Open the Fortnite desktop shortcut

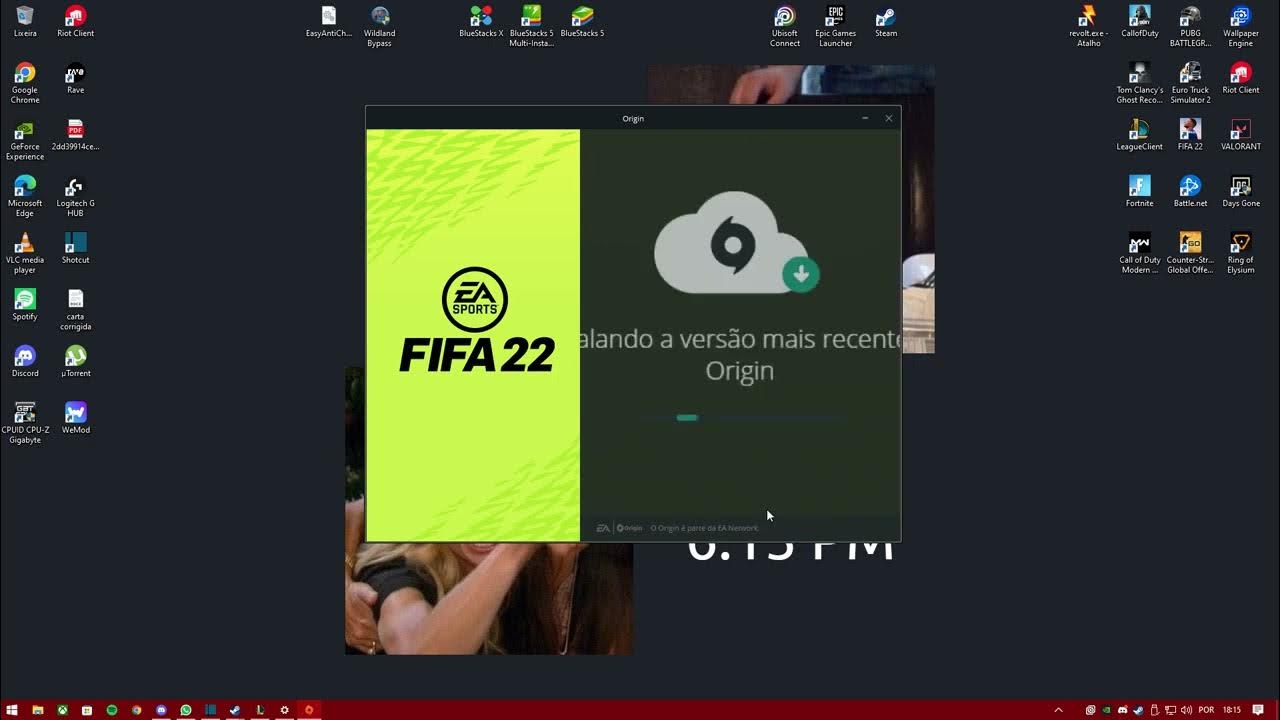point(1139,192)
